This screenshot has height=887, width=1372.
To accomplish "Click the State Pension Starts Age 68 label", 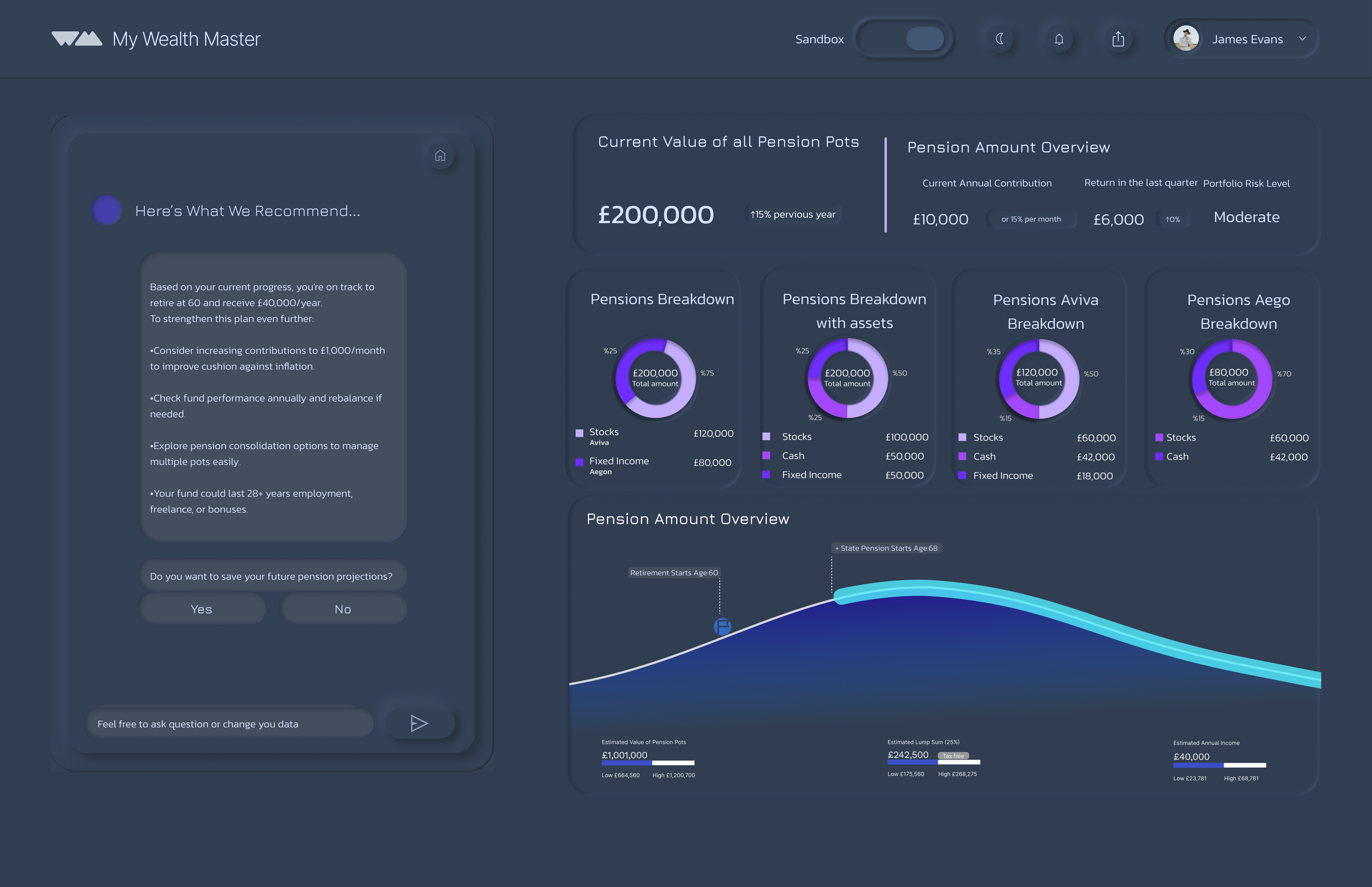I will [x=887, y=548].
